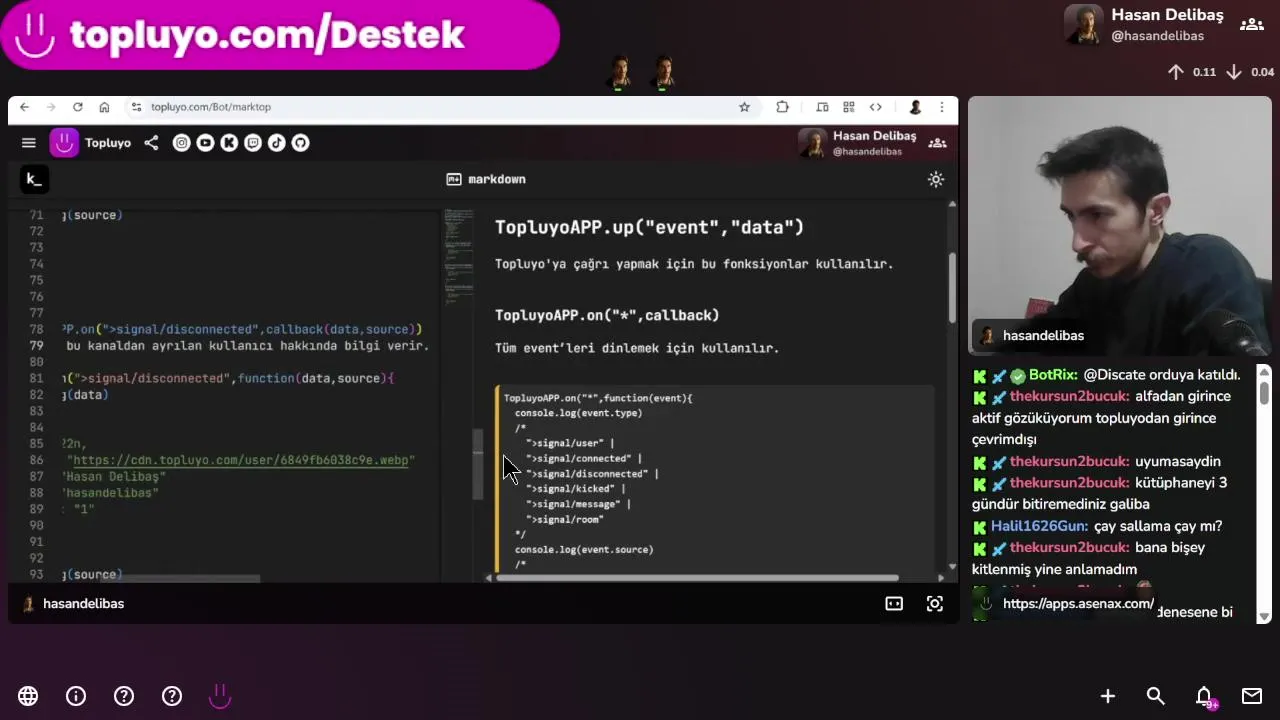Click the TopluyoAPP.up("event","data") heading
The width and height of the screenshot is (1280, 720).
649,227
